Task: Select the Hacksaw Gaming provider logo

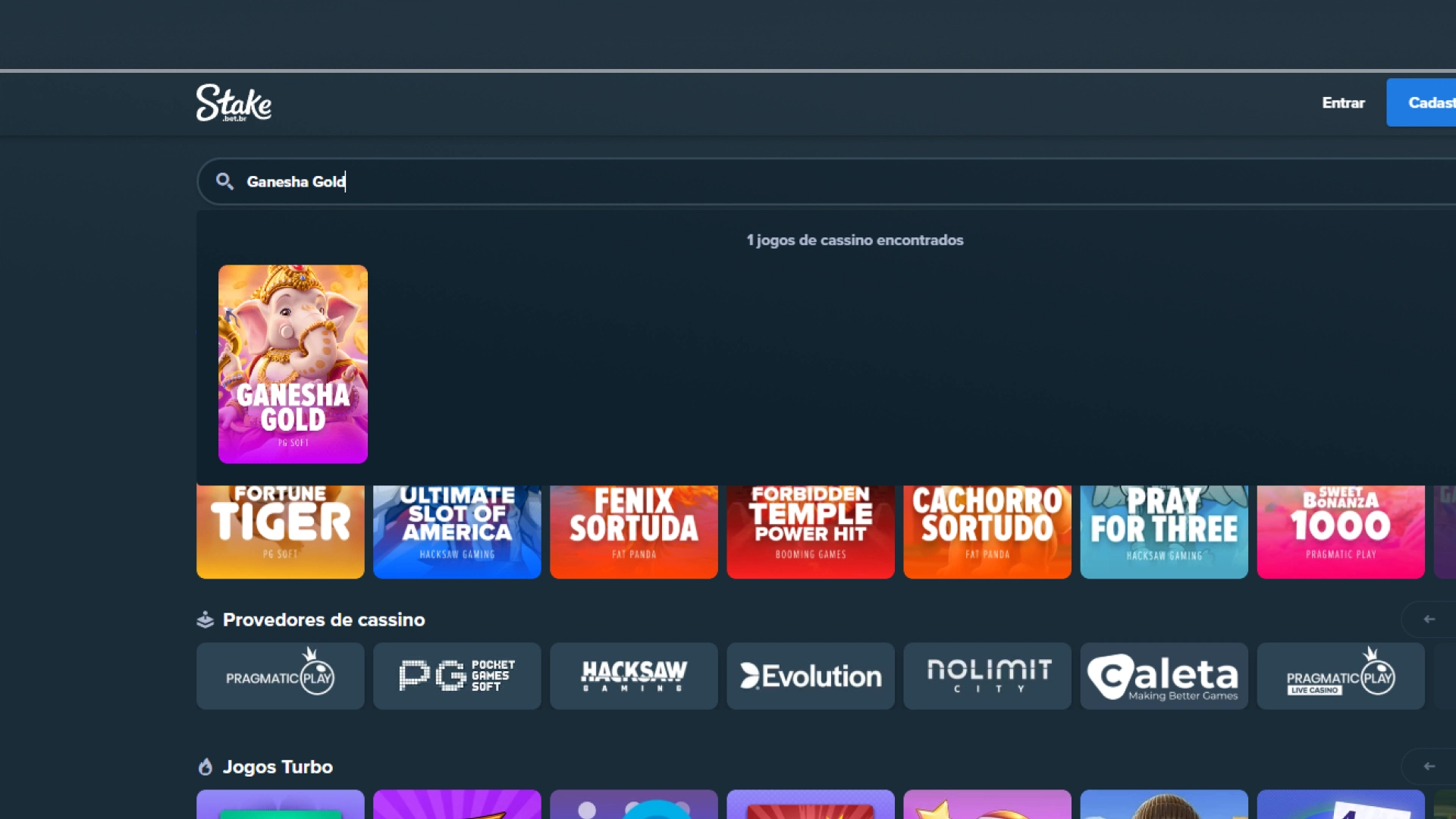Action: [633, 676]
